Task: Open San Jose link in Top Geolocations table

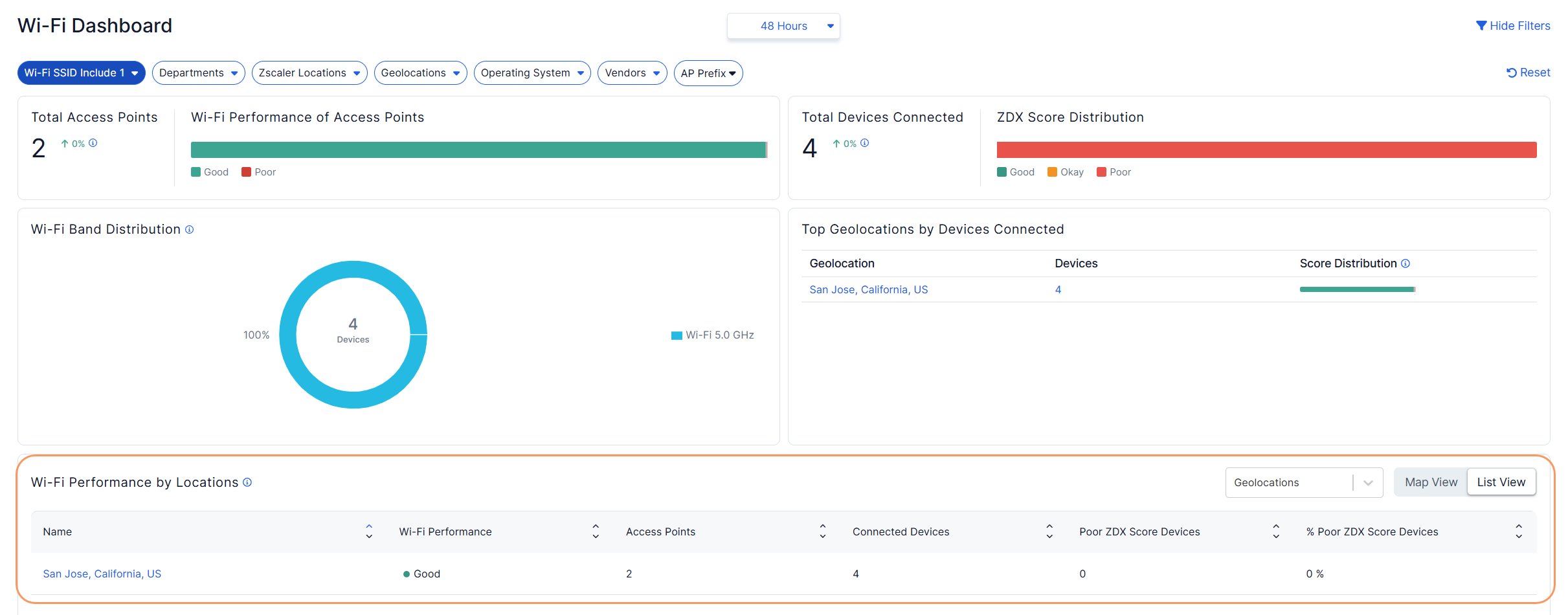Action: [x=868, y=290]
